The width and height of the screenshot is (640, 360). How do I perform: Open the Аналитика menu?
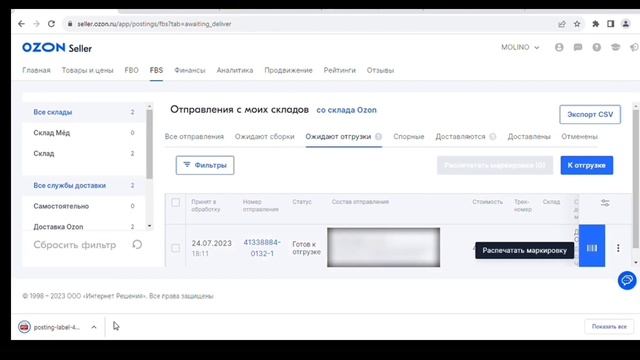[235, 70]
